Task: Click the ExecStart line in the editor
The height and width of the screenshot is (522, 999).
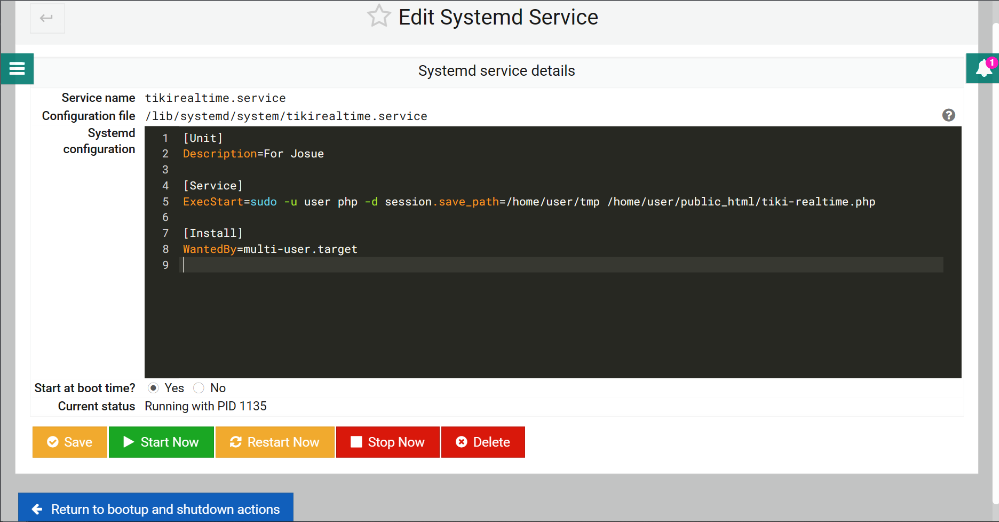Action: tap(529, 201)
